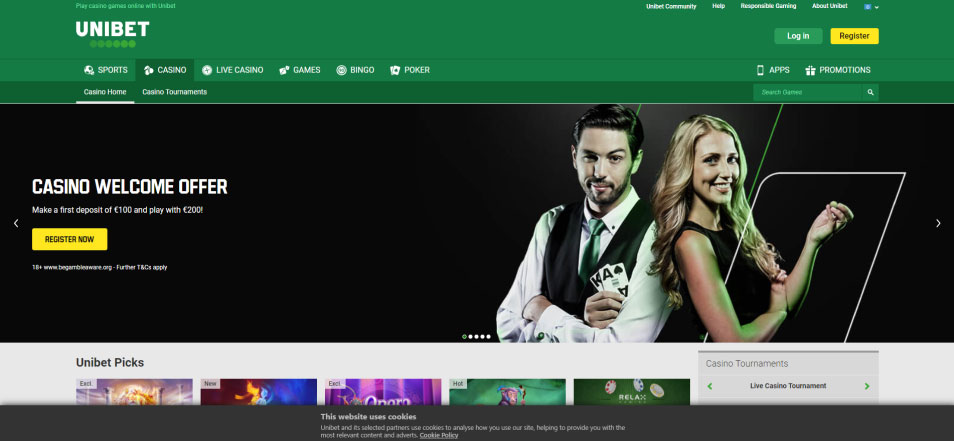This screenshot has width=954, height=441.
Task: Open the Apps page
Action: point(773,70)
